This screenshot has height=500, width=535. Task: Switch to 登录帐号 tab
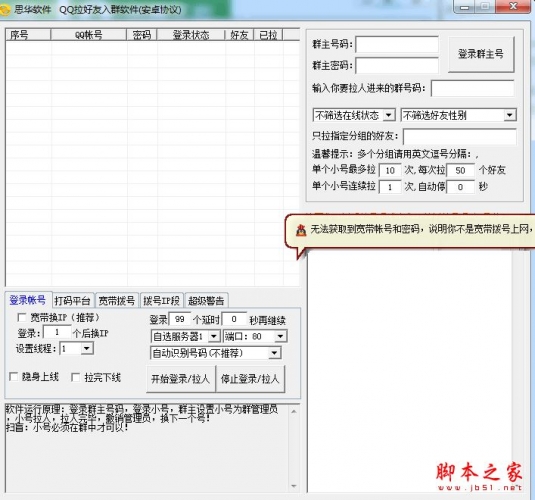(x=28, y=300)
